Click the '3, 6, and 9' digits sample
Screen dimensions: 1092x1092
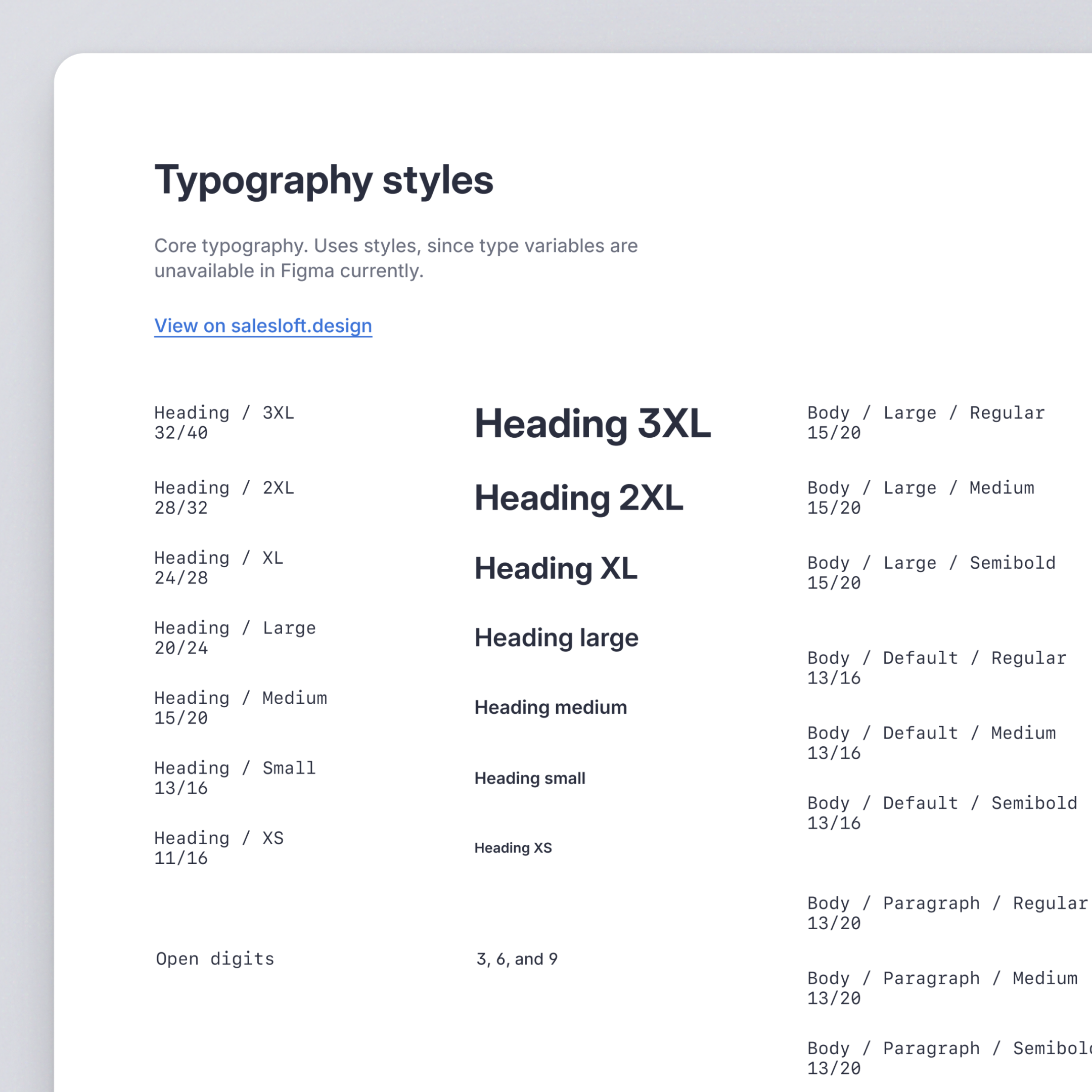point(517,959)
